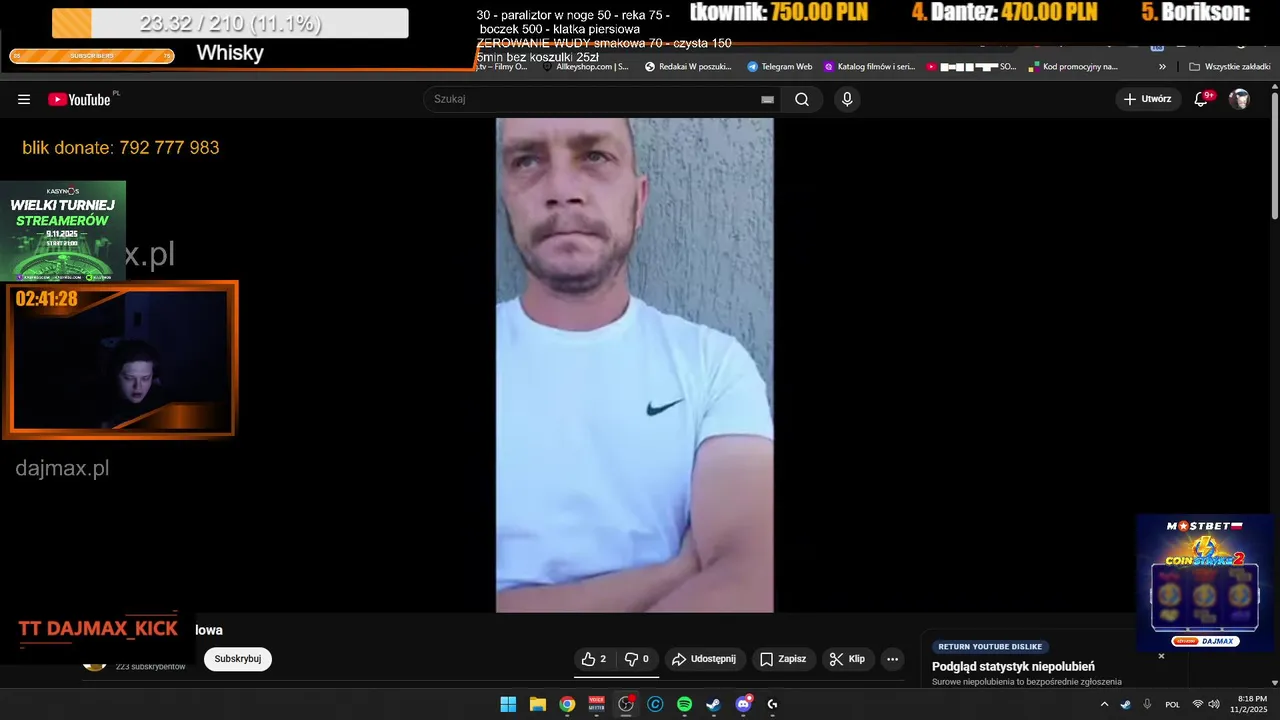Screen dimensions: 1280x720
Task: Open the account avatar menu
Action: (x=1239, y=99)
